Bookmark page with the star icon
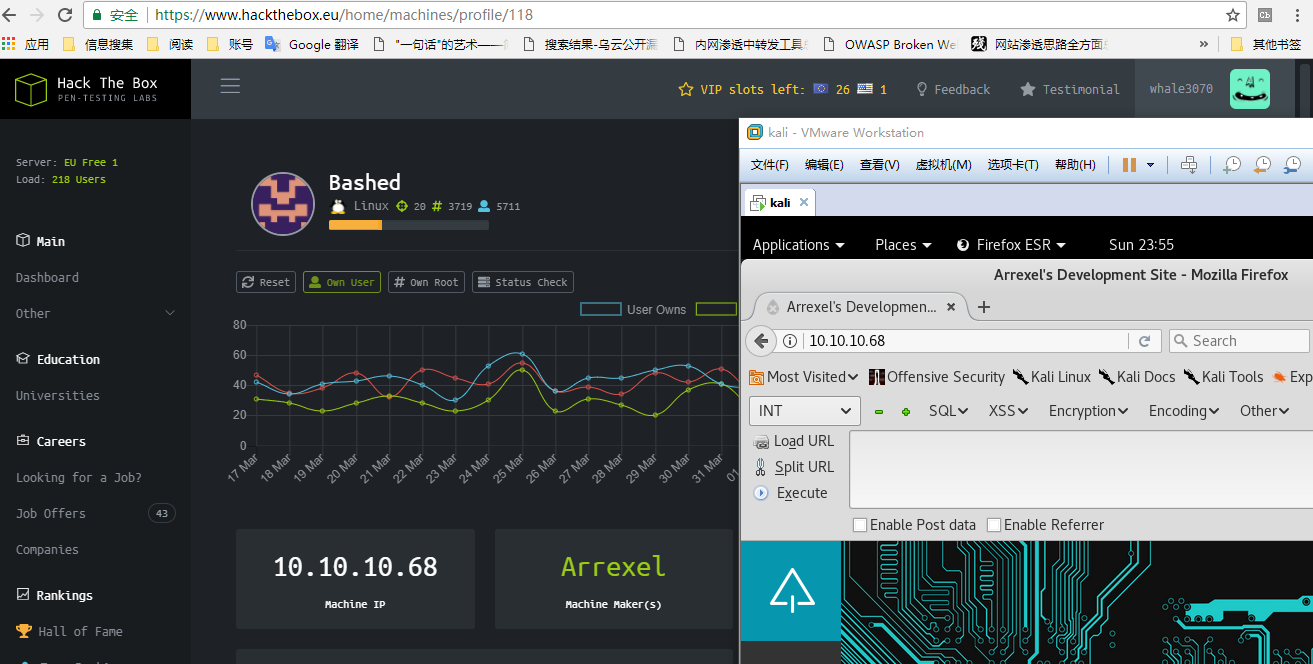Viewport: 1313px width, 664px height. coord(1233,15)
